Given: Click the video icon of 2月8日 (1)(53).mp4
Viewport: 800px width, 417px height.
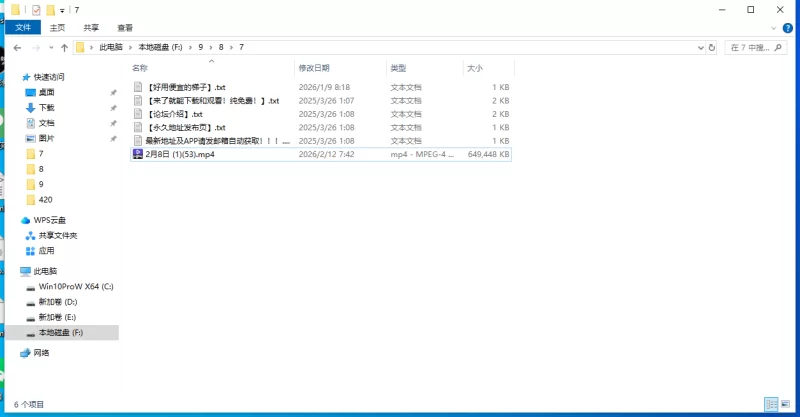Looking at the screenshot, I should pyautogui.click(x=138, y=154).
